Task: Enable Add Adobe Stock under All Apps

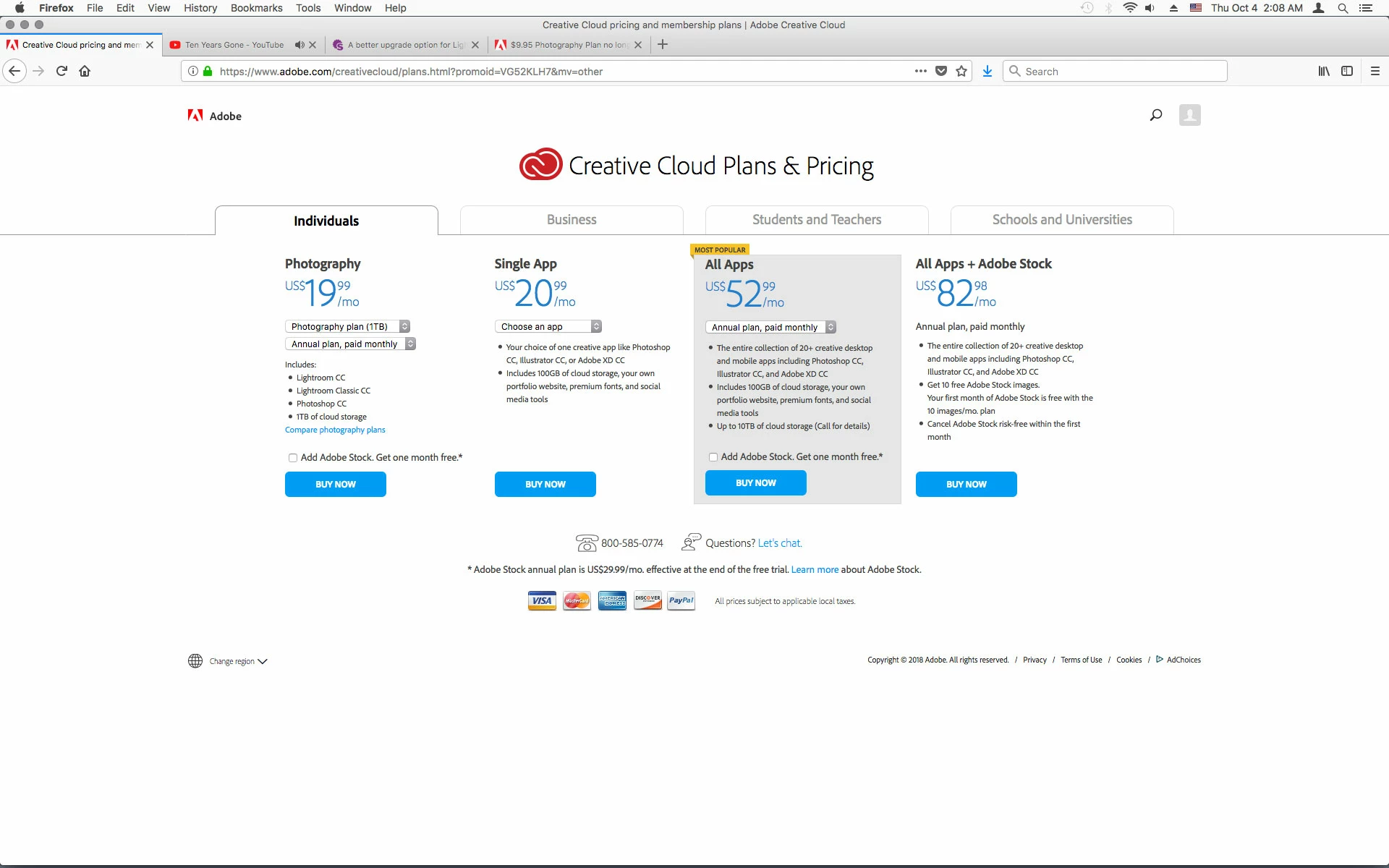Action: (713, 457)
